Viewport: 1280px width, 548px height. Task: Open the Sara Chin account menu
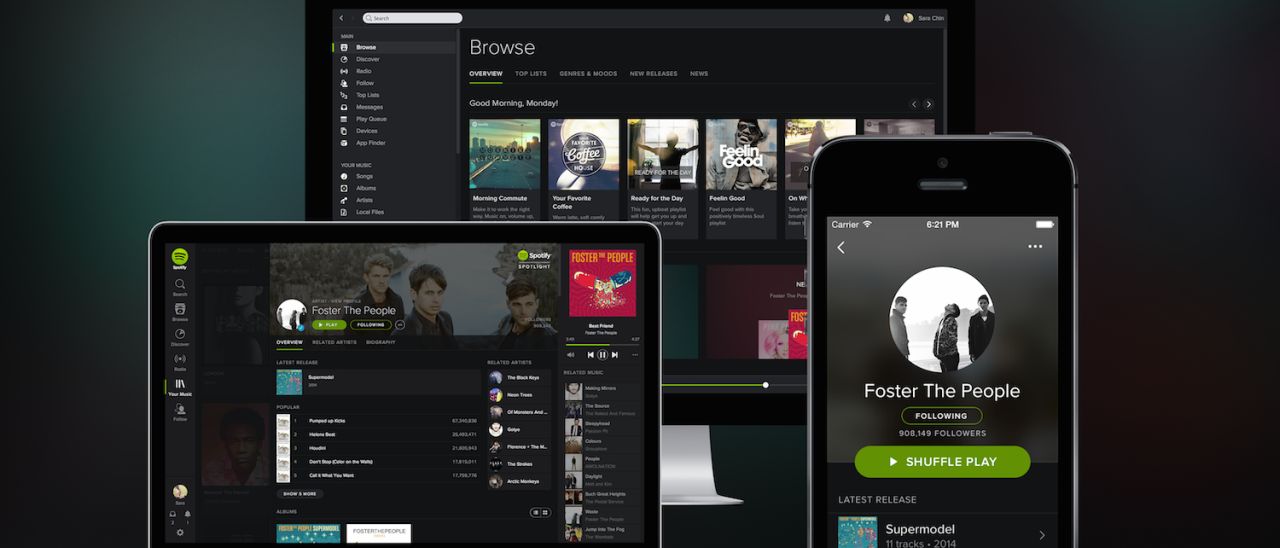point(922,18)
